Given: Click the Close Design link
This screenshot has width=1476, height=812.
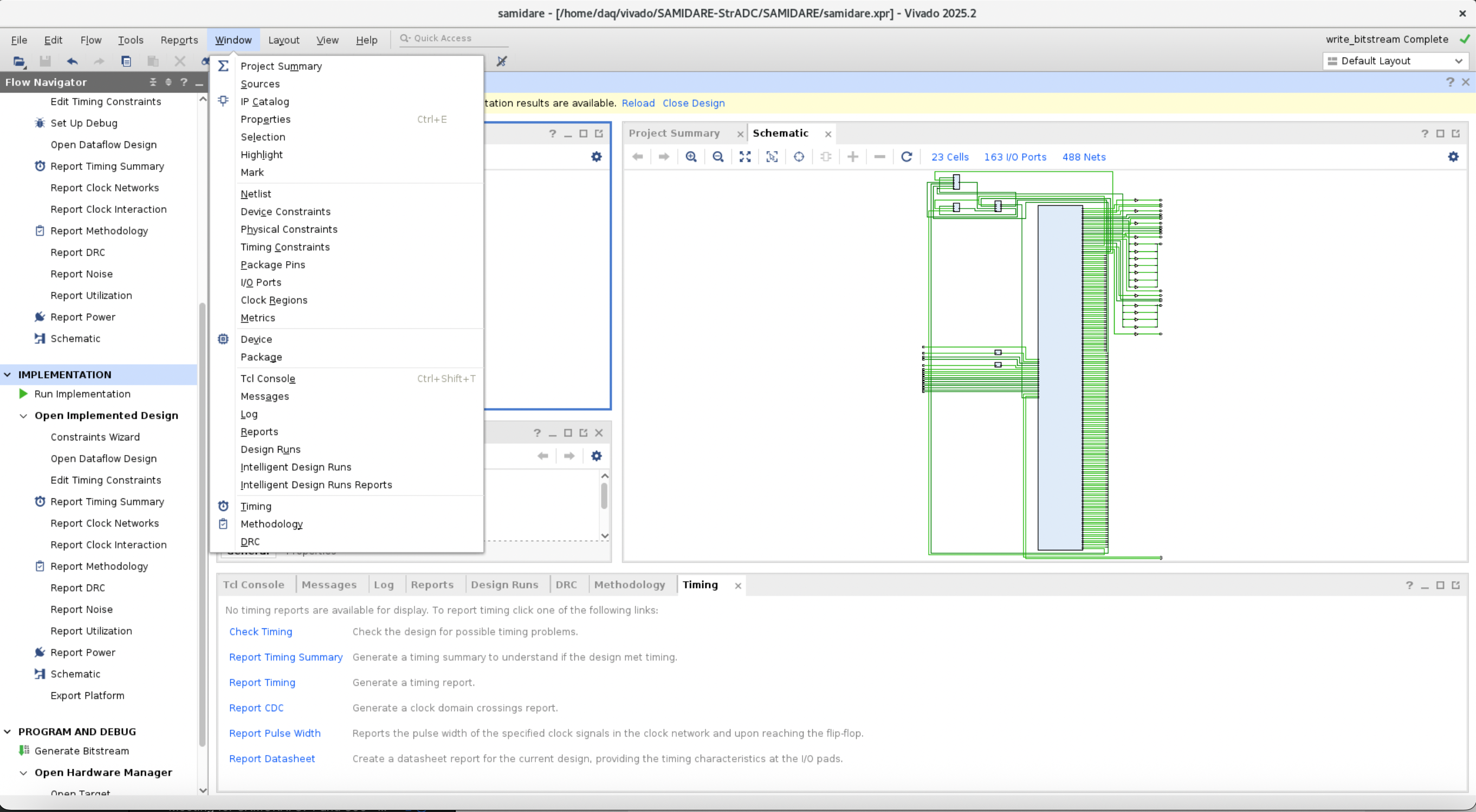Looking at the screenshot, I should tap(694, 103).
